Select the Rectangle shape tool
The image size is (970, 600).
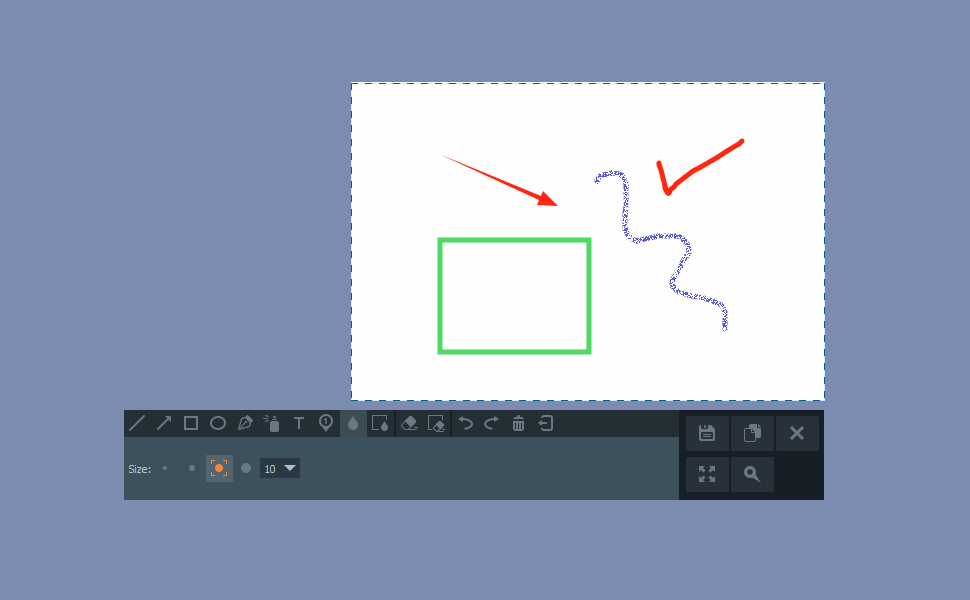(x=191, y=423)
